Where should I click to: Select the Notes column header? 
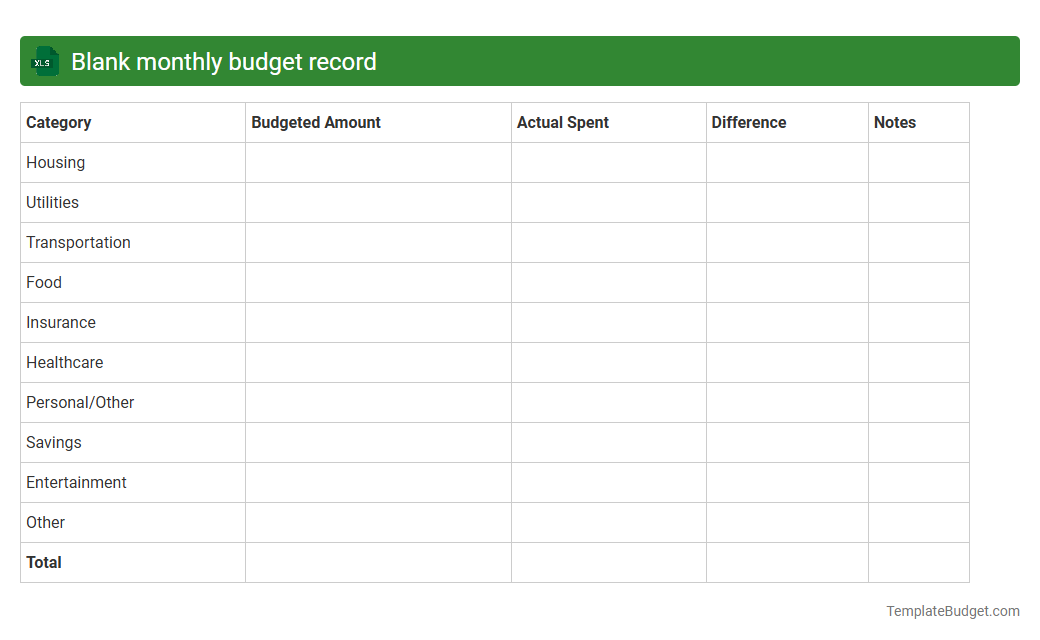click(894, 122)
